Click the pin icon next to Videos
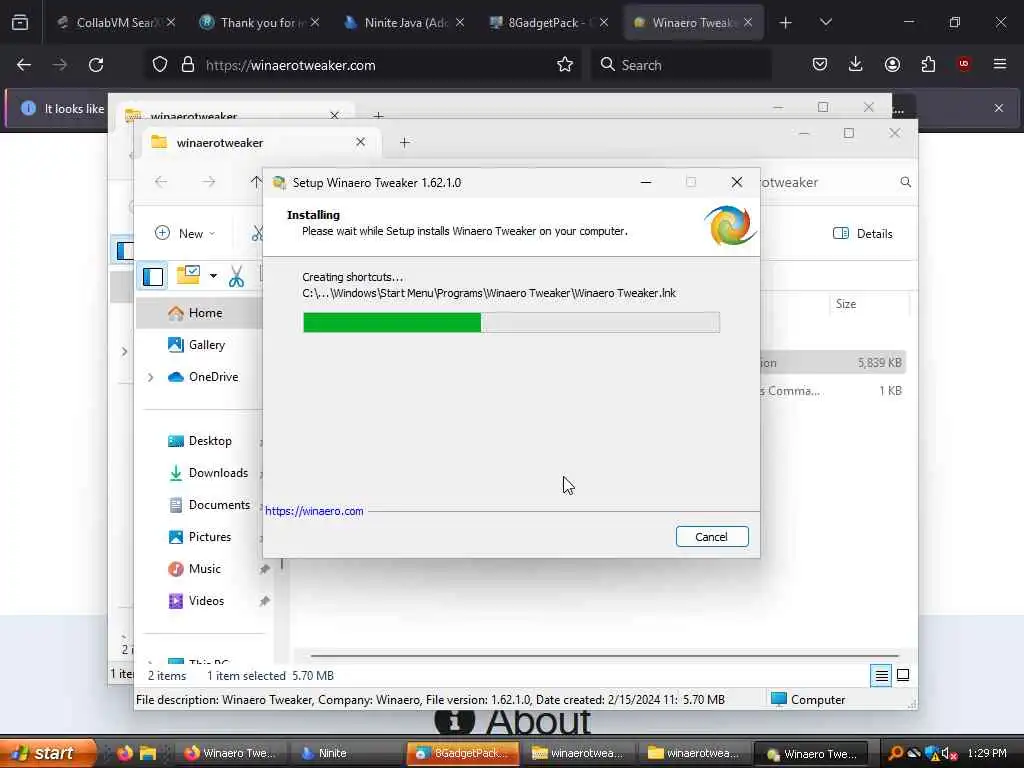1024x768 pixels. (x=264, y=601)
